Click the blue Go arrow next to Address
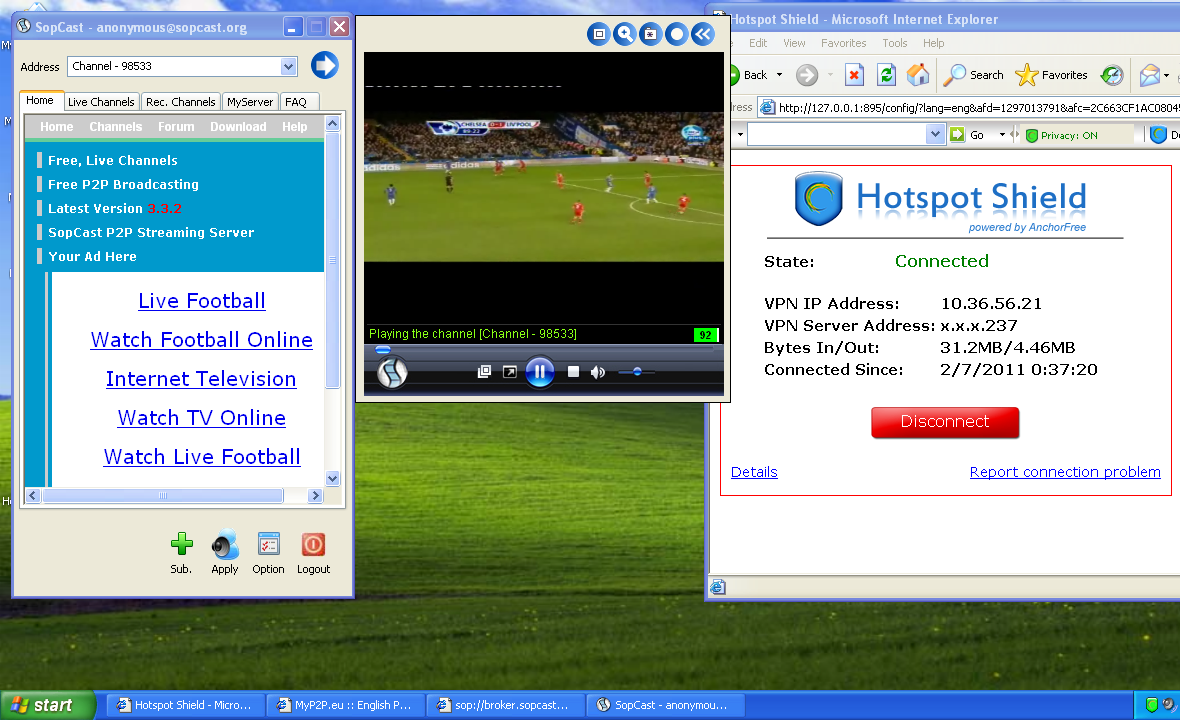The height and width of the screenshot is (720, 1180). coord(324,65)
